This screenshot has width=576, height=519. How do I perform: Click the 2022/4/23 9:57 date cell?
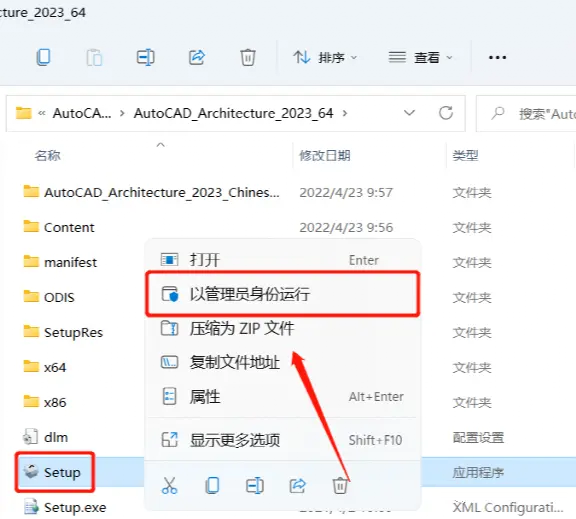pos(346,192)
